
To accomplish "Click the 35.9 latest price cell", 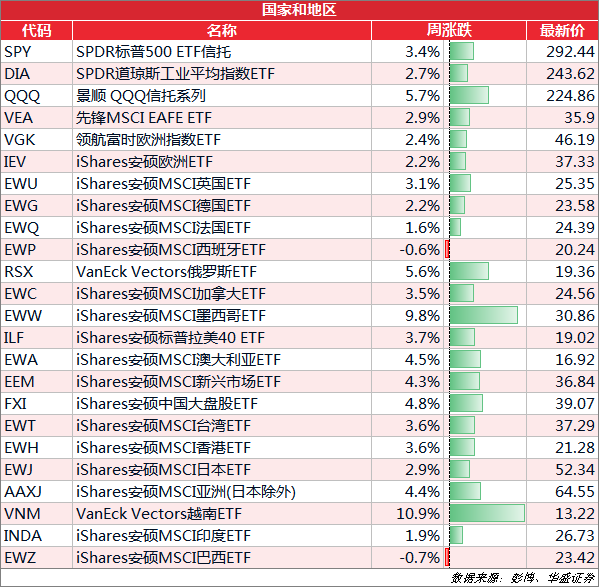I will pyautogui.click(x=562, y=117).
